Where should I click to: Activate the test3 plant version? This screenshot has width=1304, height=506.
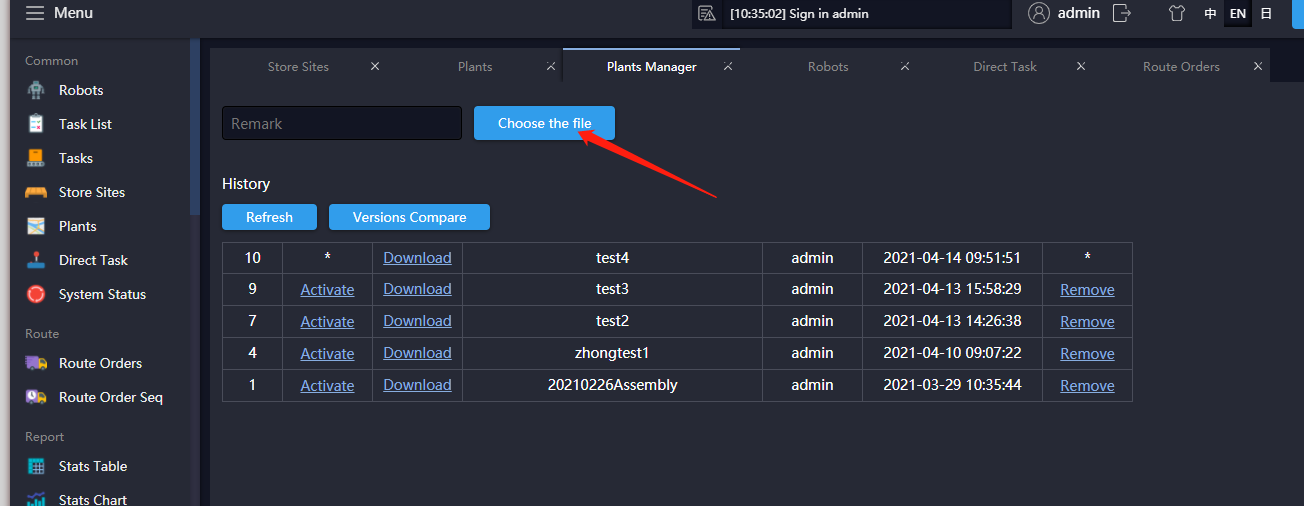coord(327,290)
